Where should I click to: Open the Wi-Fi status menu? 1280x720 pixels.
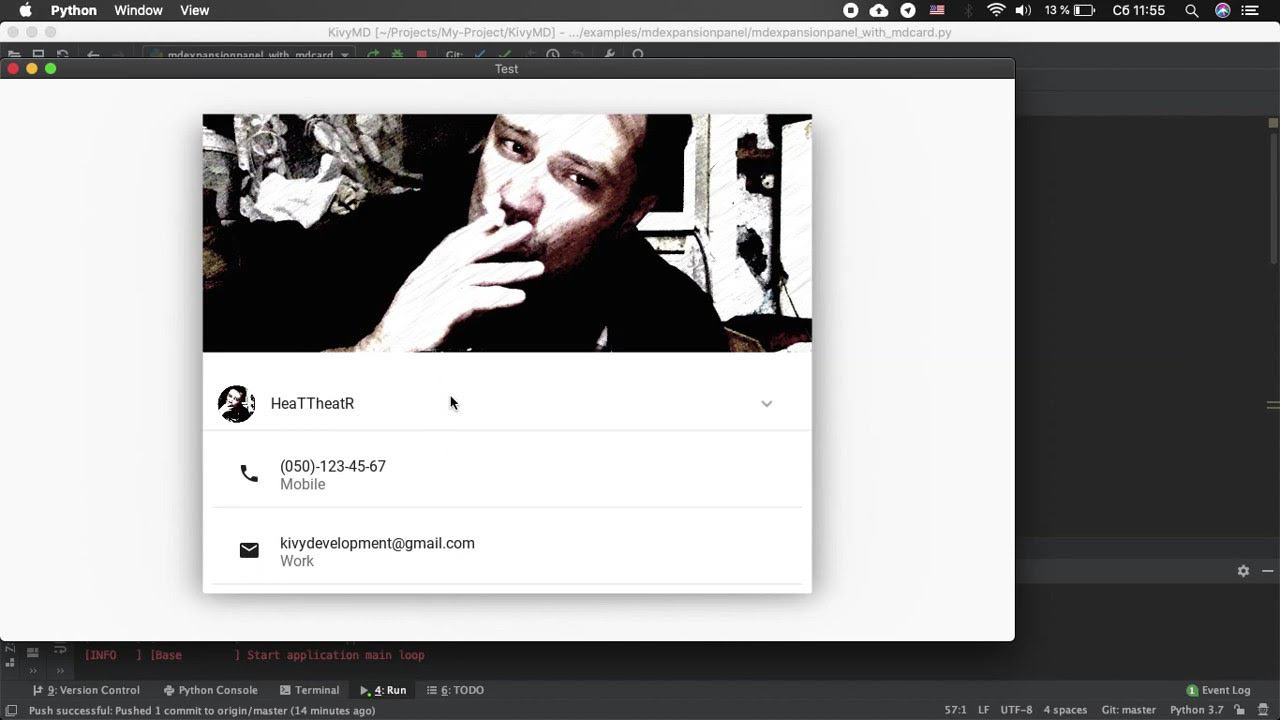point(996,10)
